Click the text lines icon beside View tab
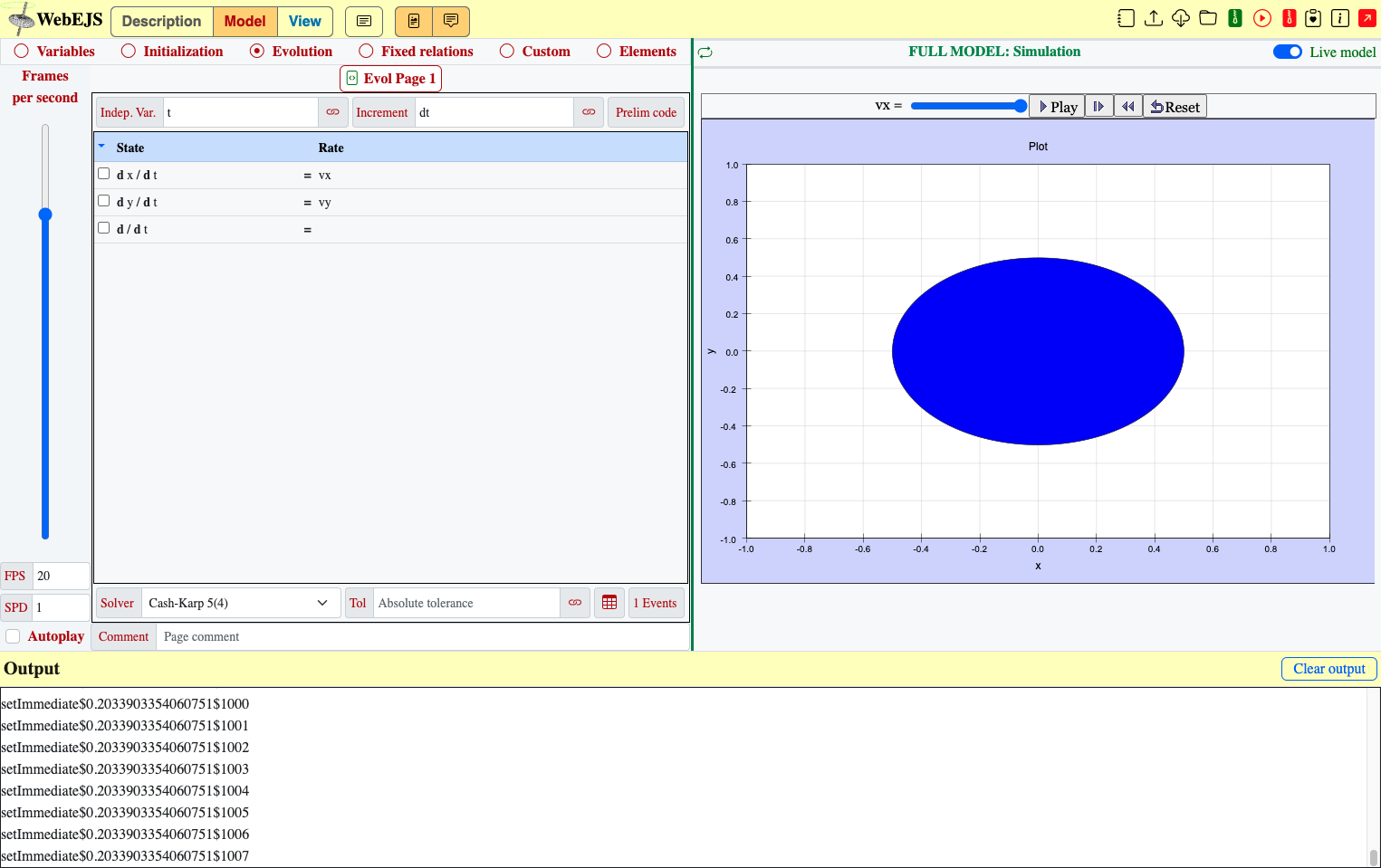Screen dimensions: 1381x868 (364, 21)
